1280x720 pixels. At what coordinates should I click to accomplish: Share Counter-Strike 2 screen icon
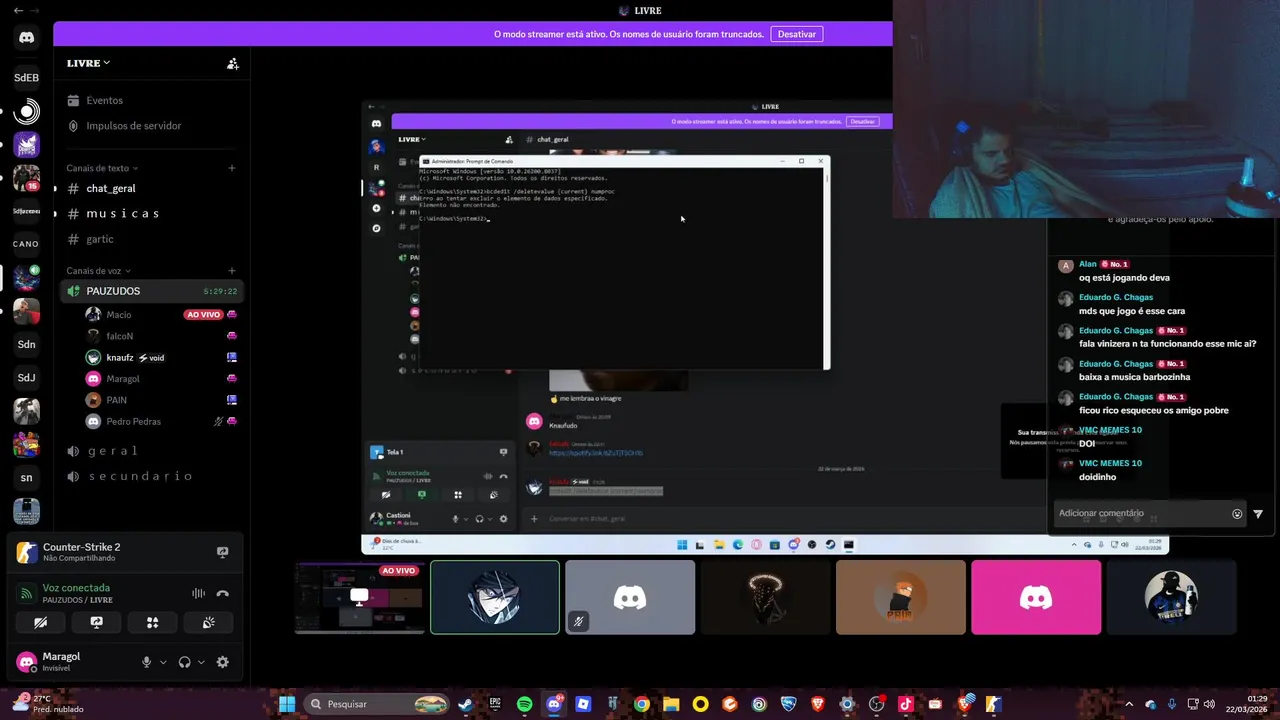222,552
